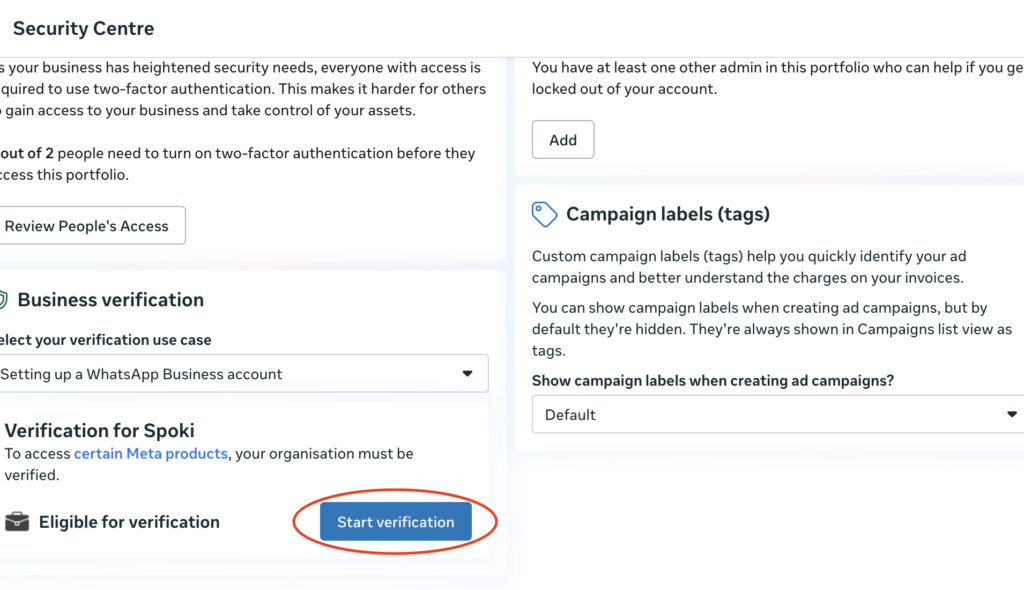The height and width of the screenshot is (590, 1024).
Task: Click the Verification for Spoki heading
Action: tap(100, 431)
